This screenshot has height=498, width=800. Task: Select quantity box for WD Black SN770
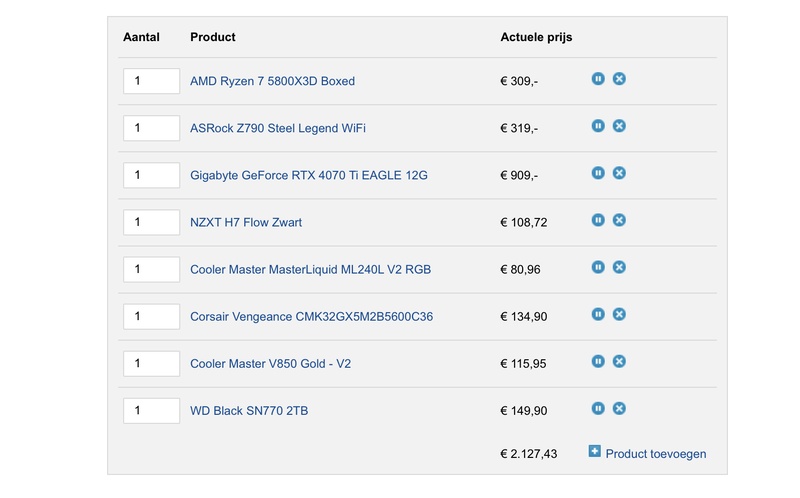151,410
